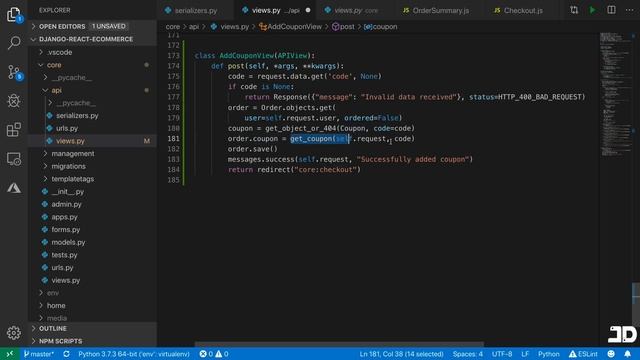Click the 'api' breadcrumb segment
This screenshot has width=640, height=360.
tap(193, 27)
